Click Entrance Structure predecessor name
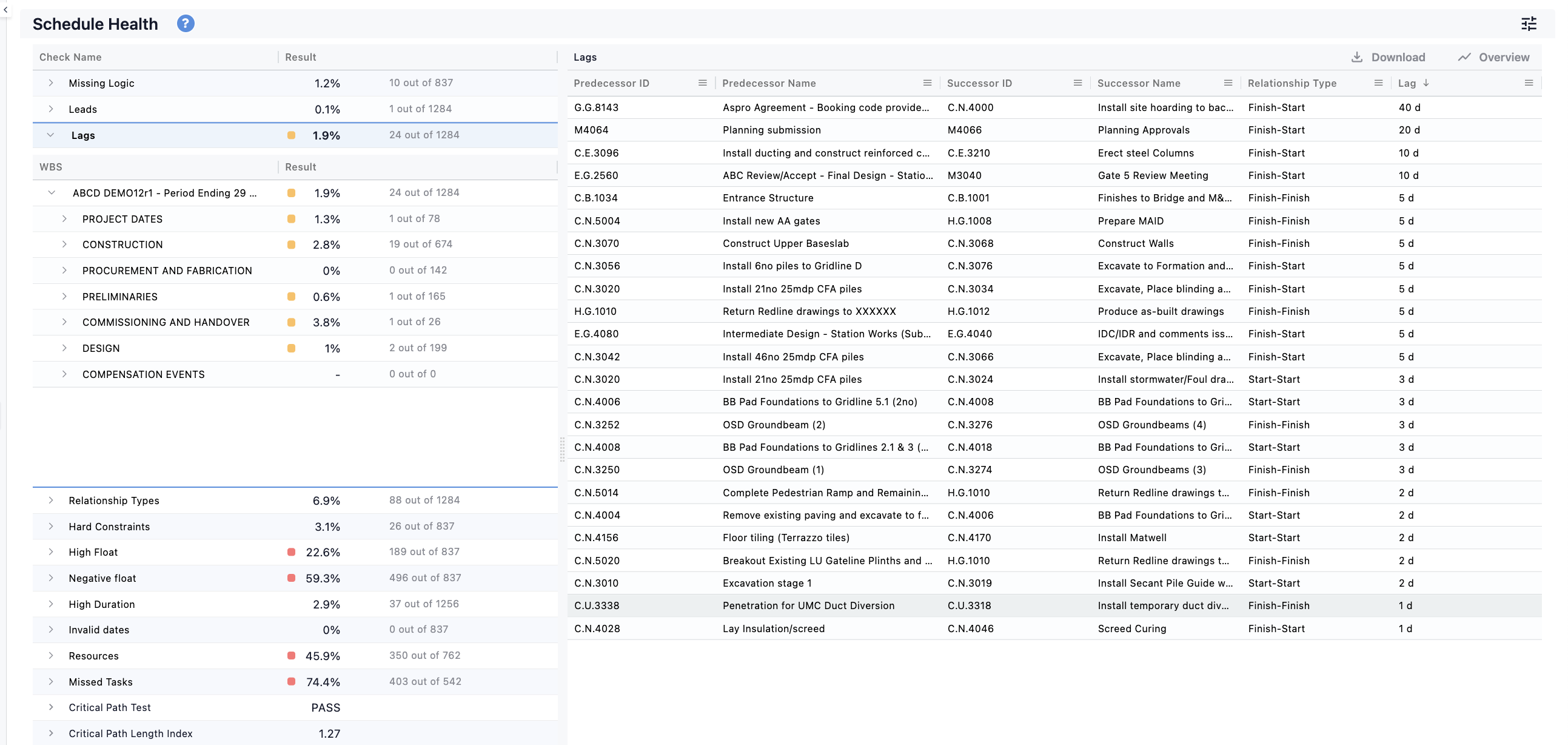Viewport: 1568px width, 745px height. click(768, 198)
